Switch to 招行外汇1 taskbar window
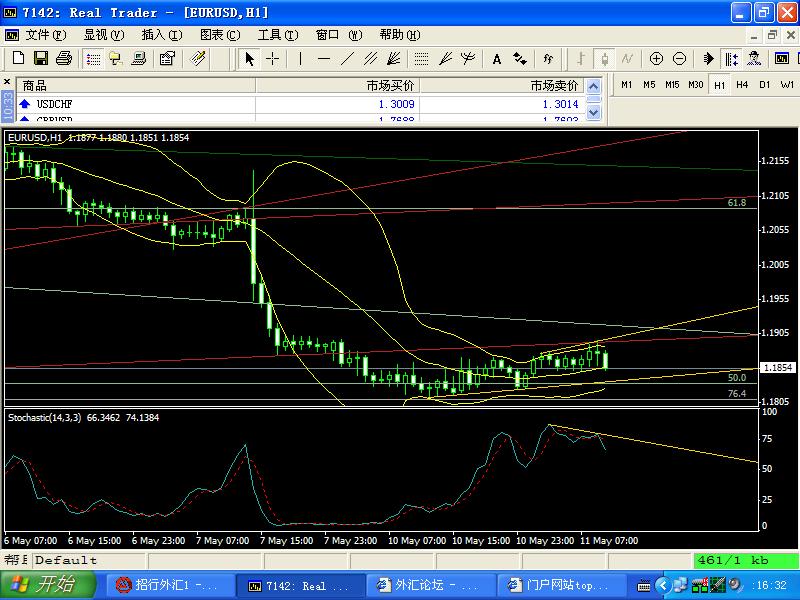The width and height of the screenshot is (800, 600). pos(169,585)
